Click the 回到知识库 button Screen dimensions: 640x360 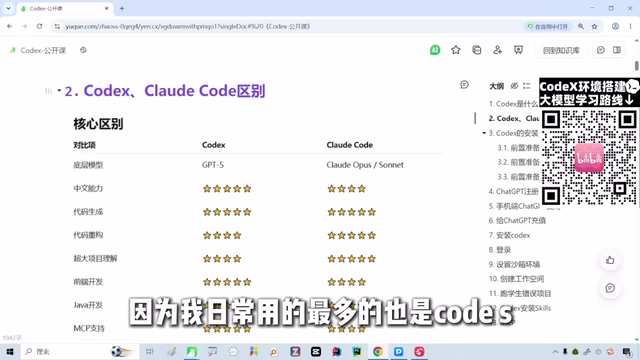[561, 50]
